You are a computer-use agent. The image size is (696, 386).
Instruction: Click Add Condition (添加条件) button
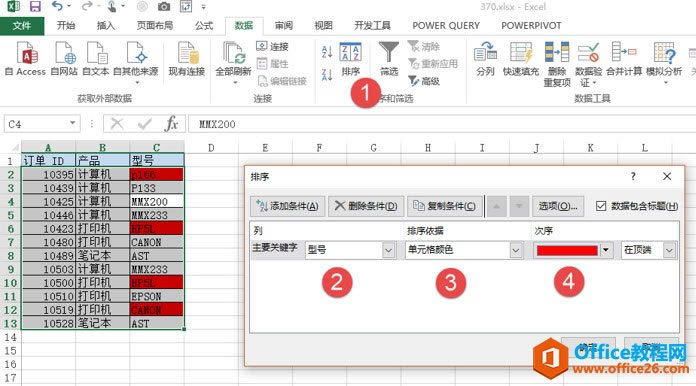(288, 206)
